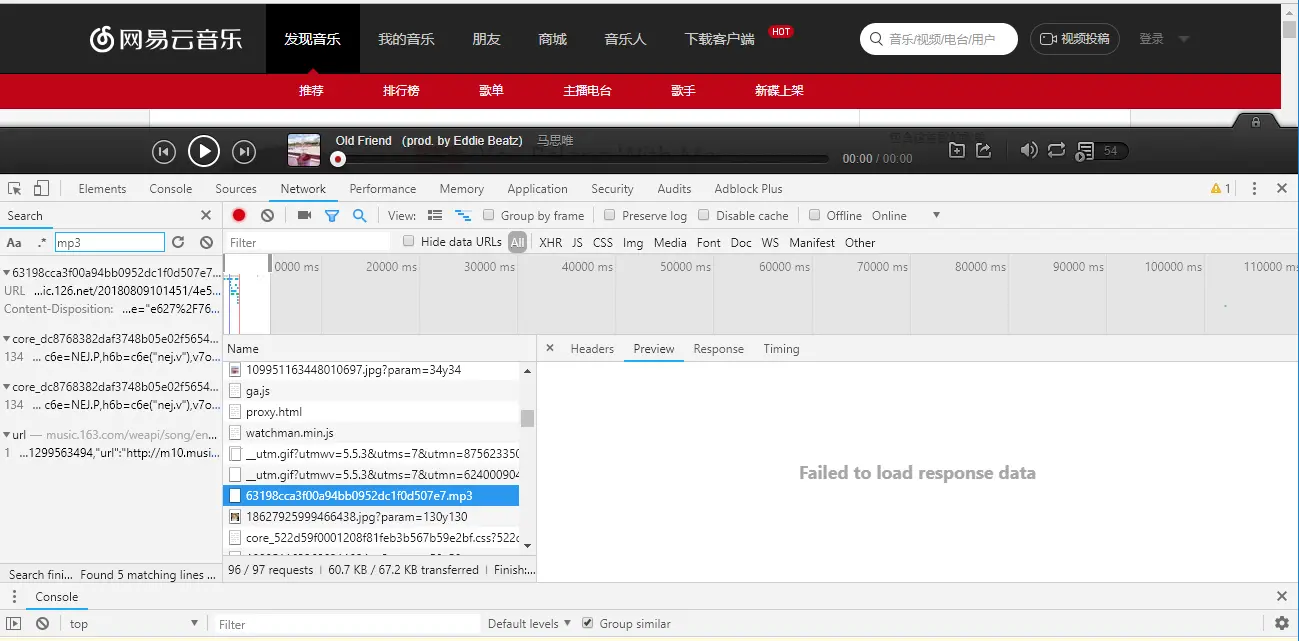Open the Online throttling dropdown

[x=906, y=215]
